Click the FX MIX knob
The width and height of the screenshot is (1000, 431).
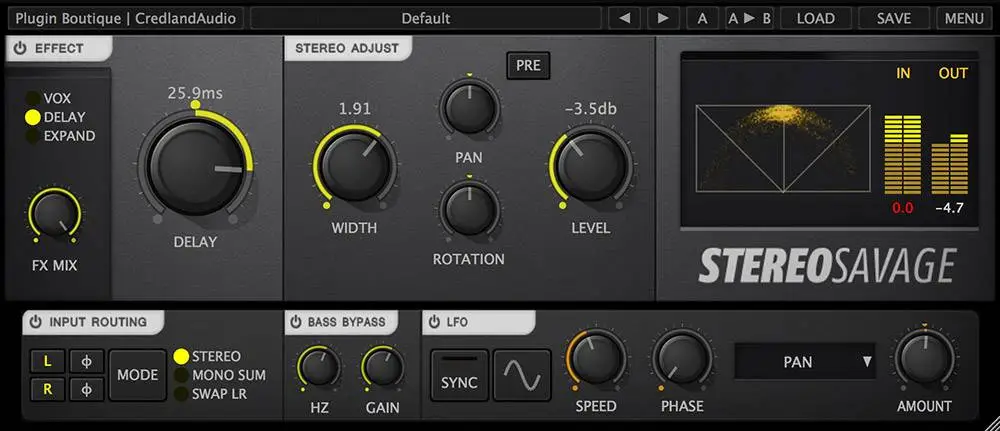[54, 215]
